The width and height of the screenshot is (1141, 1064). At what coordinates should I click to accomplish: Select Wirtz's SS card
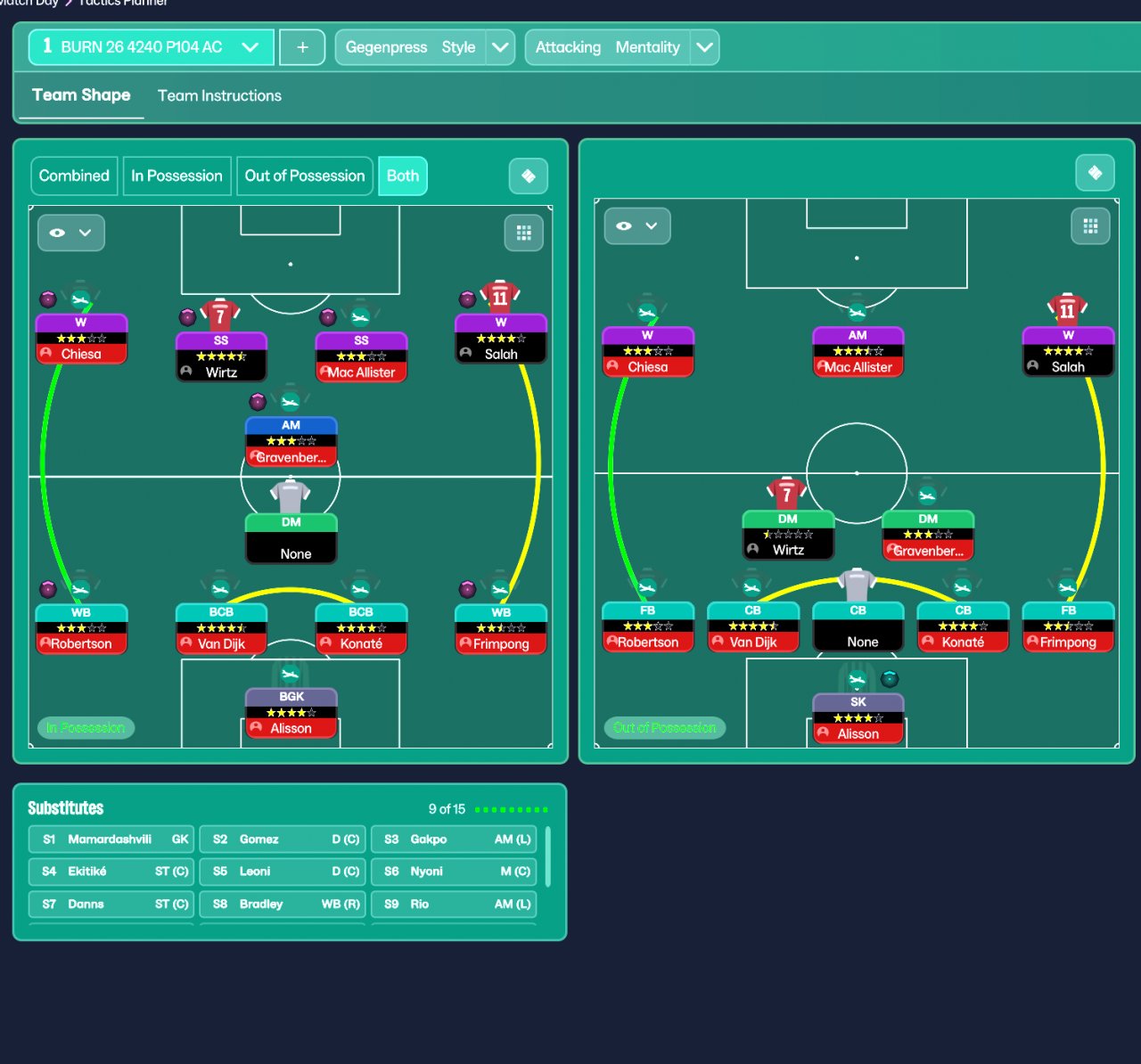point(221,356)
